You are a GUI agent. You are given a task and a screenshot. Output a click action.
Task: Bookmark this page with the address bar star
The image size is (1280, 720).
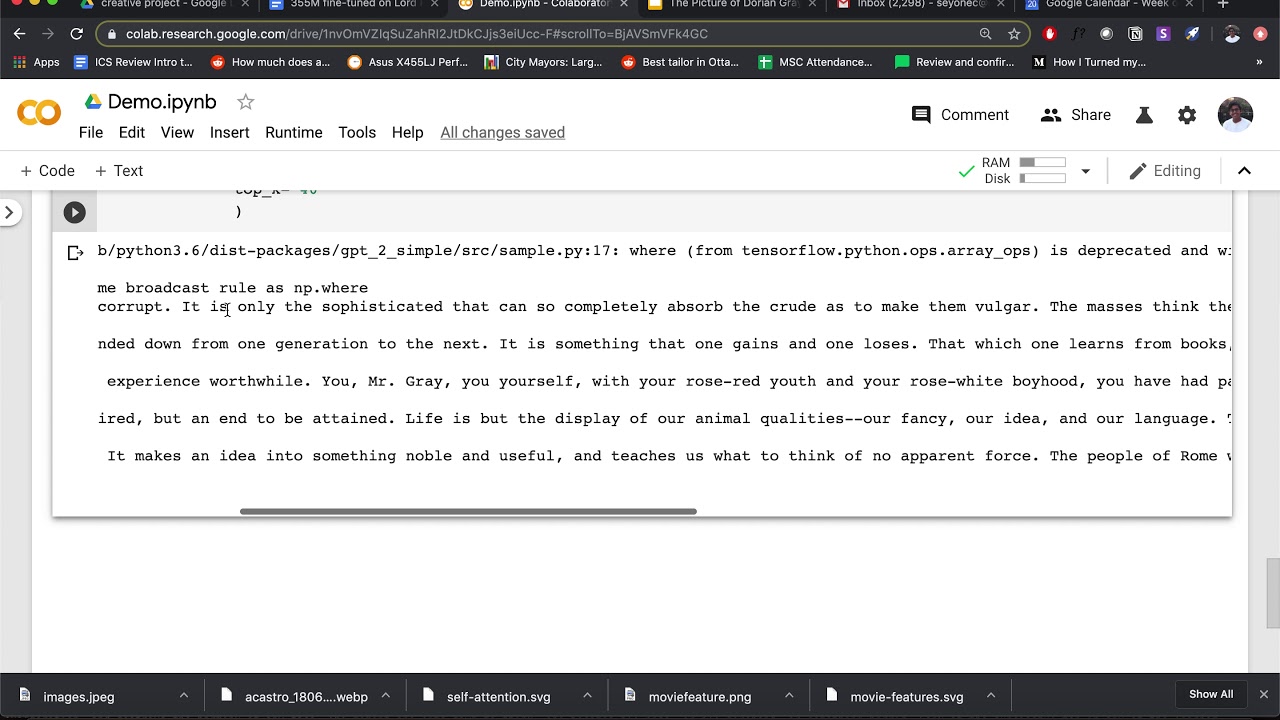[x=1014, y=34]
